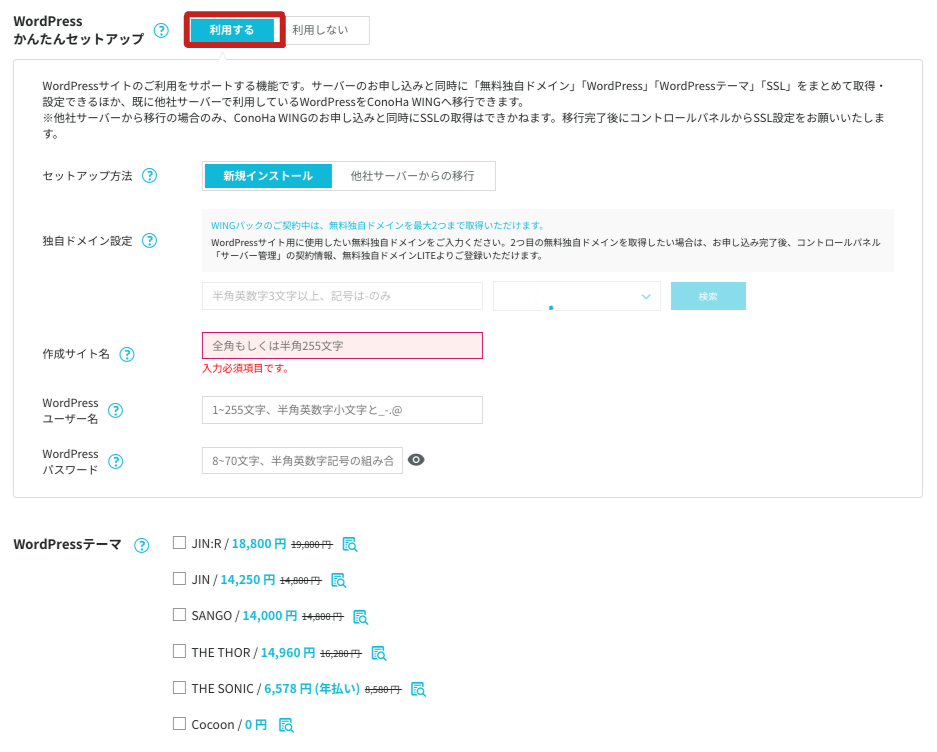Preview the JIN:R theme details icon
937x752 pixels.
[x=350, y=545]
